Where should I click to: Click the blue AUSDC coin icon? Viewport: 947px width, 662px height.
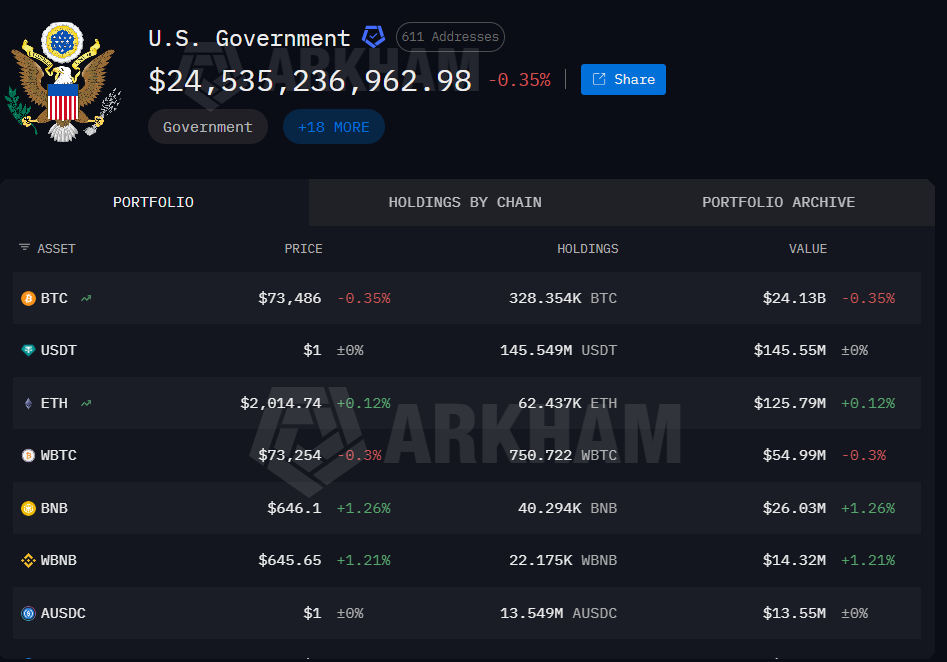(x=28, y=614)
